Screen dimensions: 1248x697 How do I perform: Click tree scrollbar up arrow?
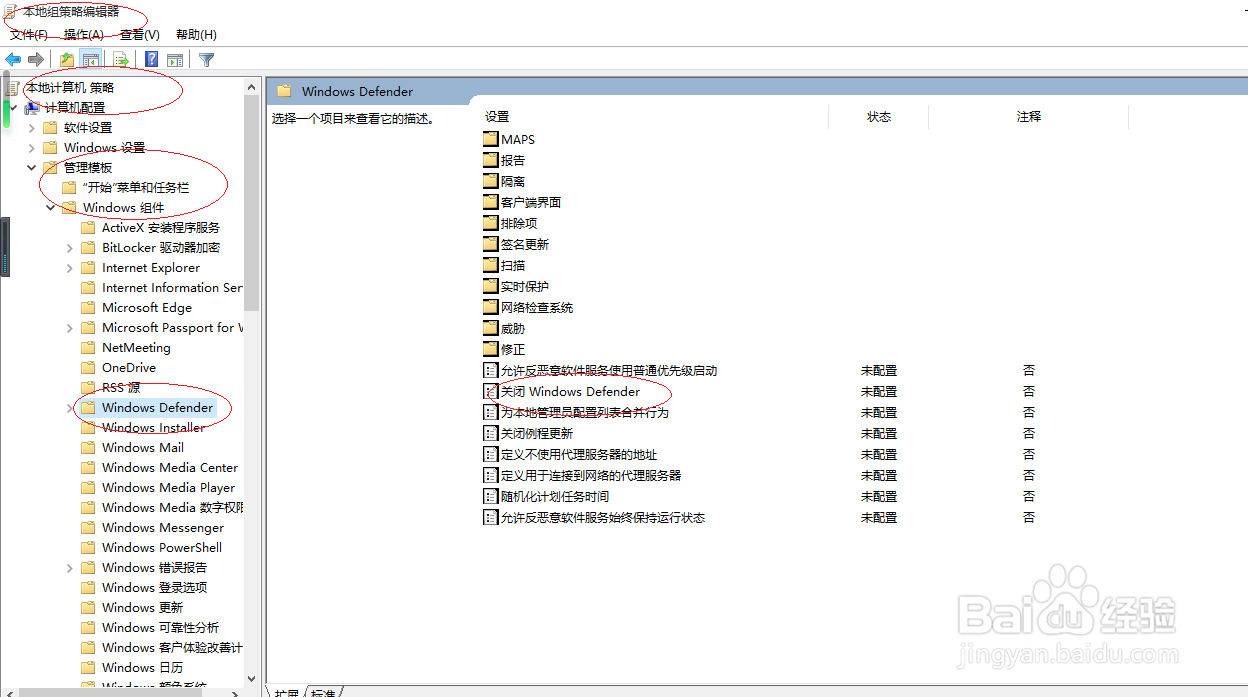(252, 87)
